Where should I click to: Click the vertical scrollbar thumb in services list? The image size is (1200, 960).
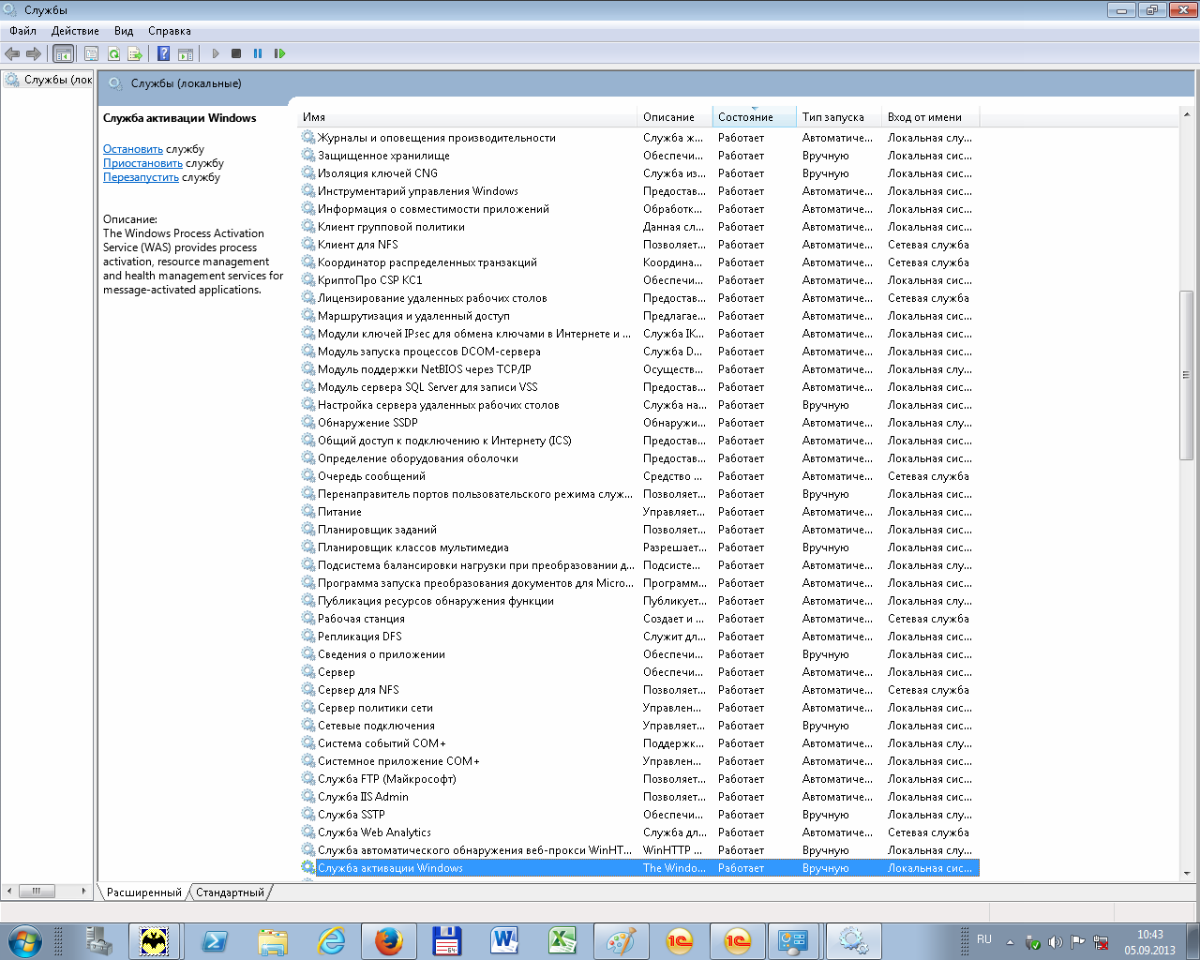click(x=1187, y=375)
